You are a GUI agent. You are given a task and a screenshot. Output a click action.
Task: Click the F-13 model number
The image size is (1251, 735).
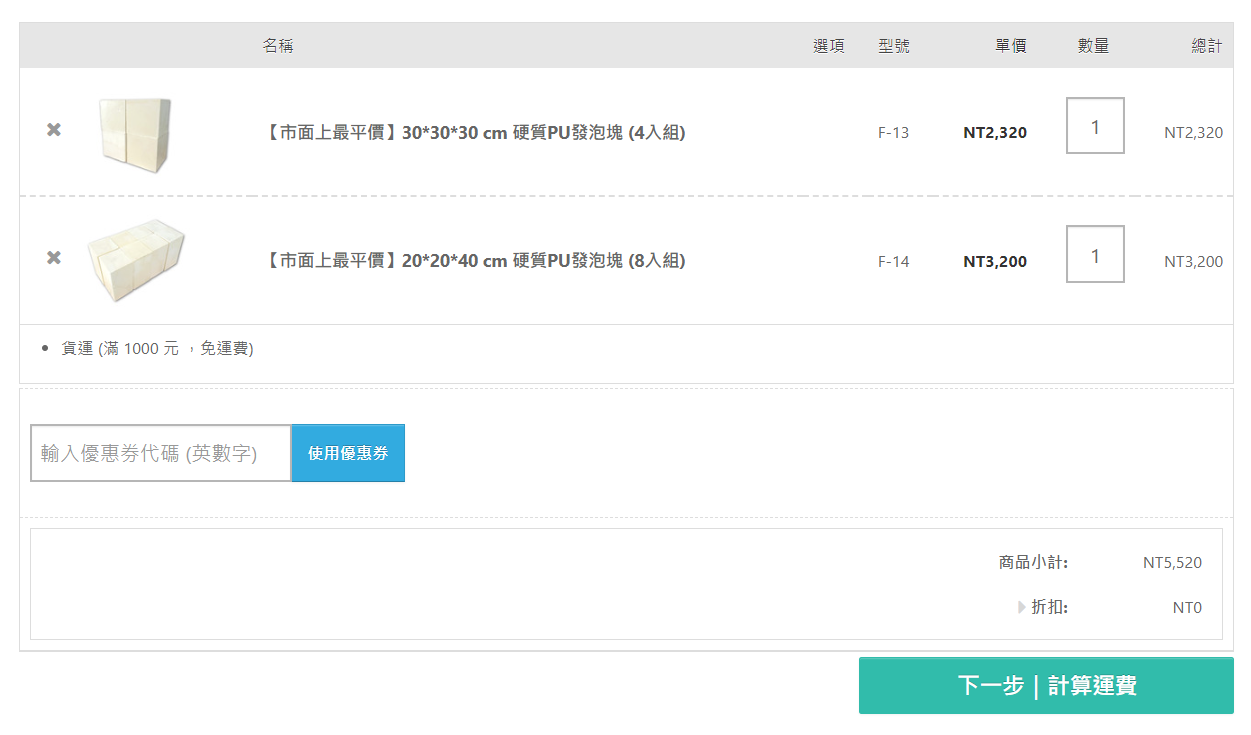click(893, 133)
